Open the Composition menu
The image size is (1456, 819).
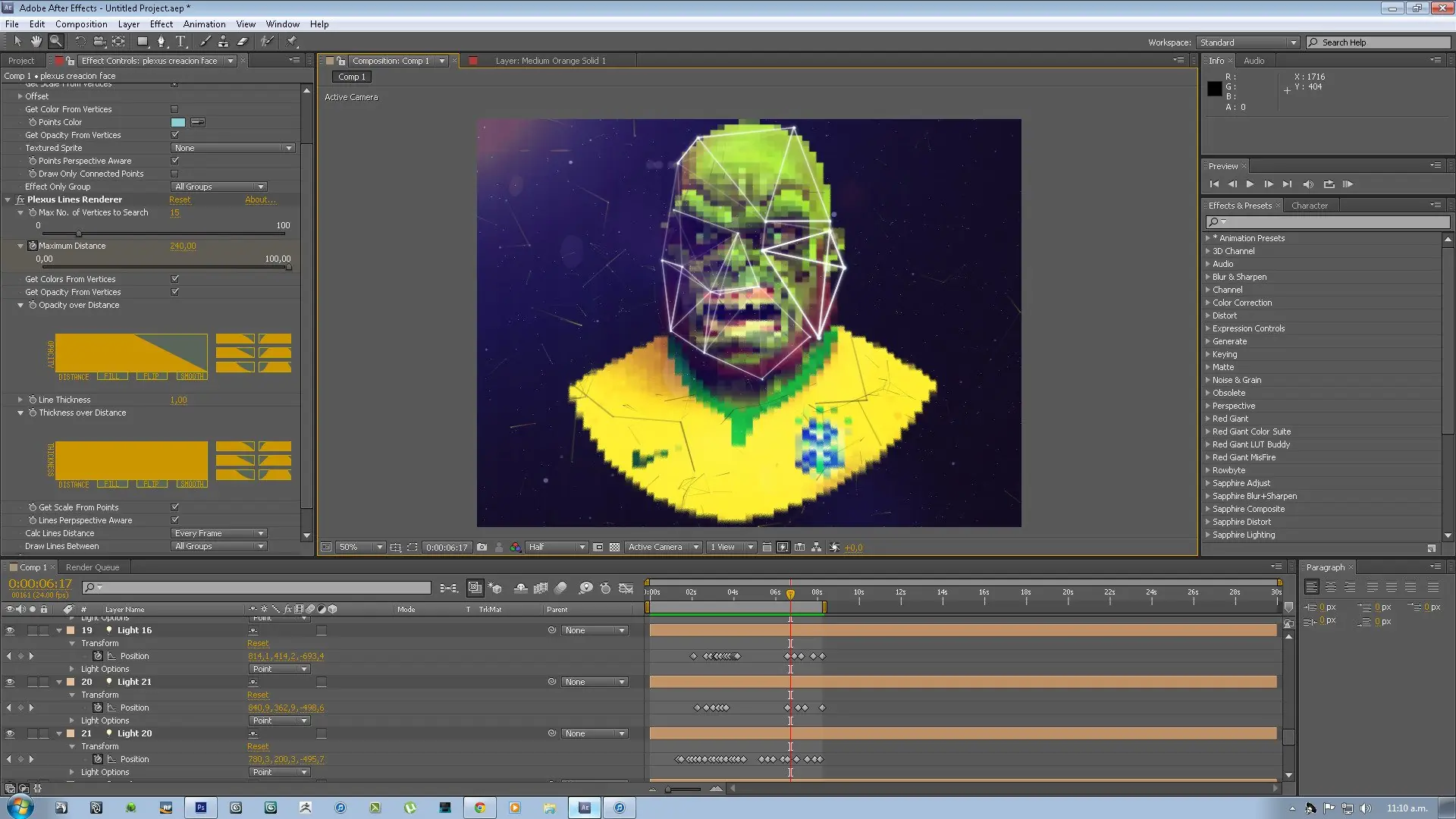click(81, 24)
